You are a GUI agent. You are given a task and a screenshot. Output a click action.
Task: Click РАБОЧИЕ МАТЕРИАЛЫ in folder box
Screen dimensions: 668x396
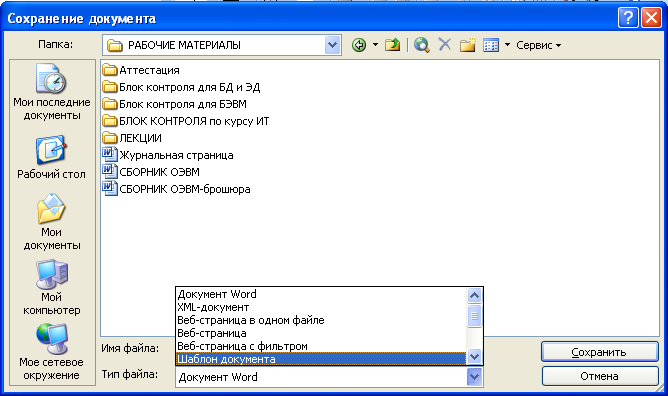184,45
